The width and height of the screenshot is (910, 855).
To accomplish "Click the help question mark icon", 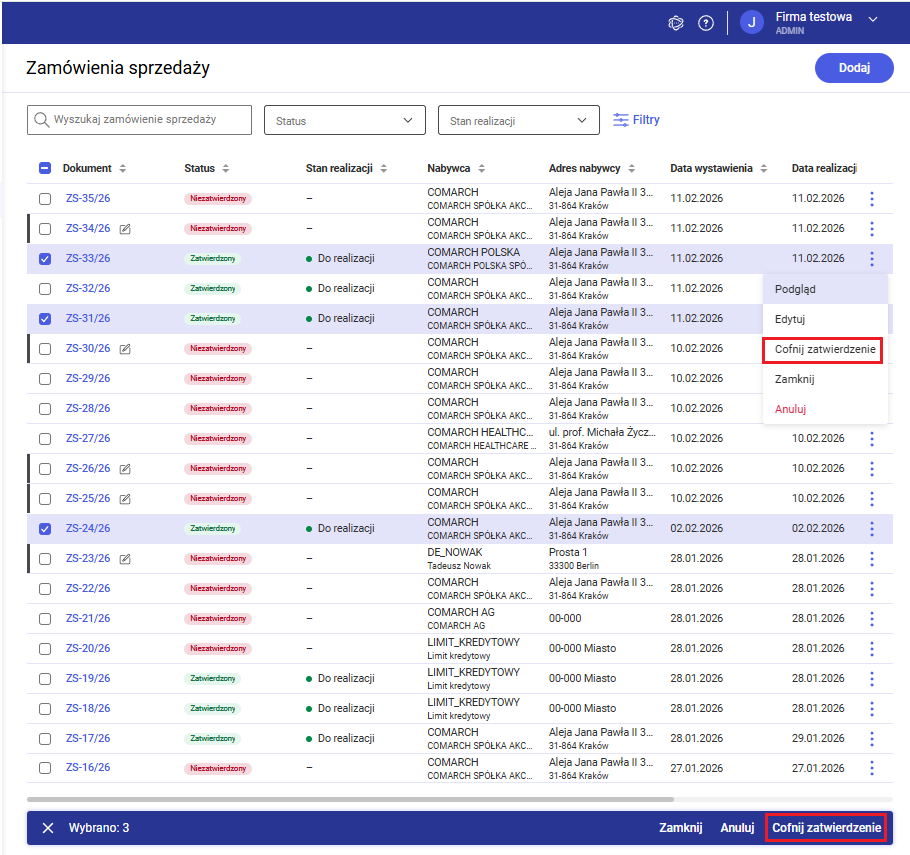I will (706, 23).
